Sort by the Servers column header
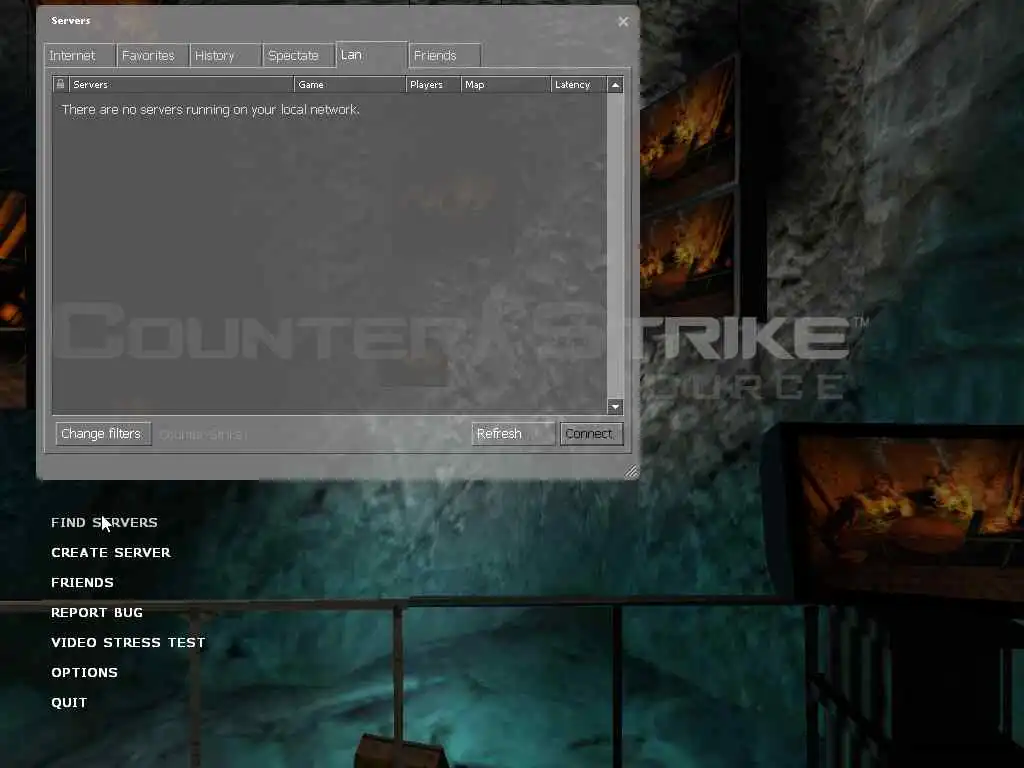 (181, 84)
